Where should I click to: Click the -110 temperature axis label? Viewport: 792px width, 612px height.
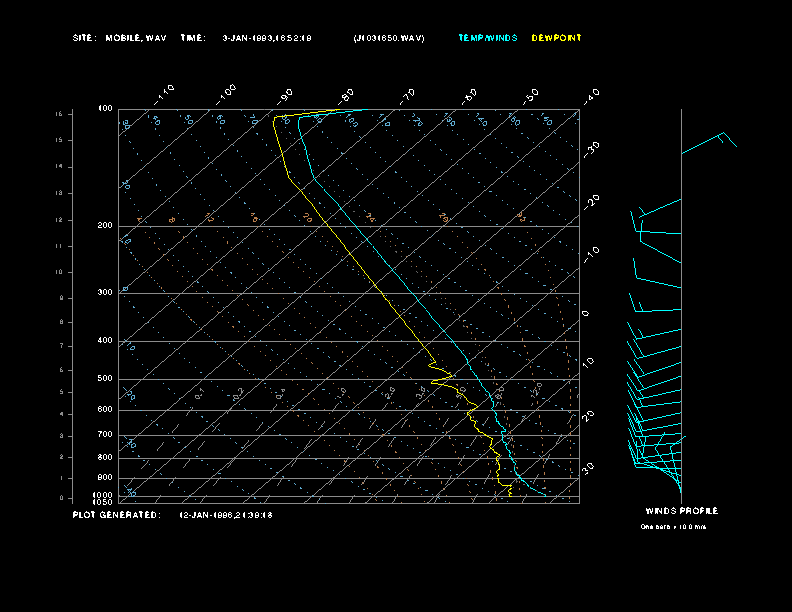click(166, 92)
